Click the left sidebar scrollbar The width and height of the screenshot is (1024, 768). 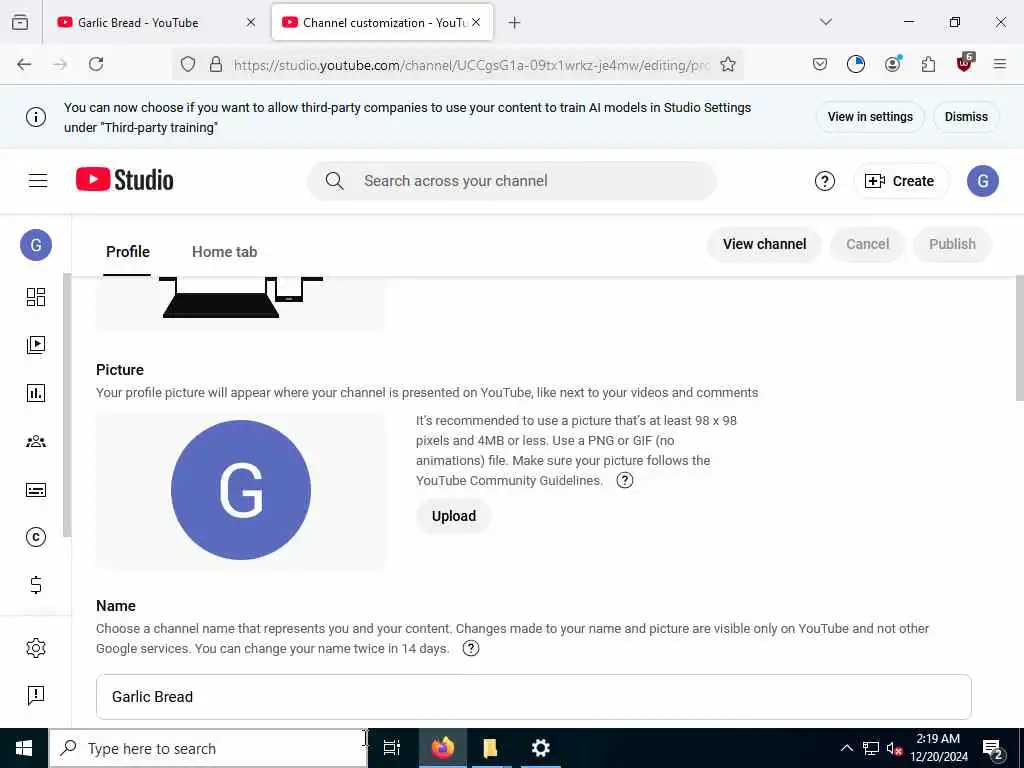(67, 405)
